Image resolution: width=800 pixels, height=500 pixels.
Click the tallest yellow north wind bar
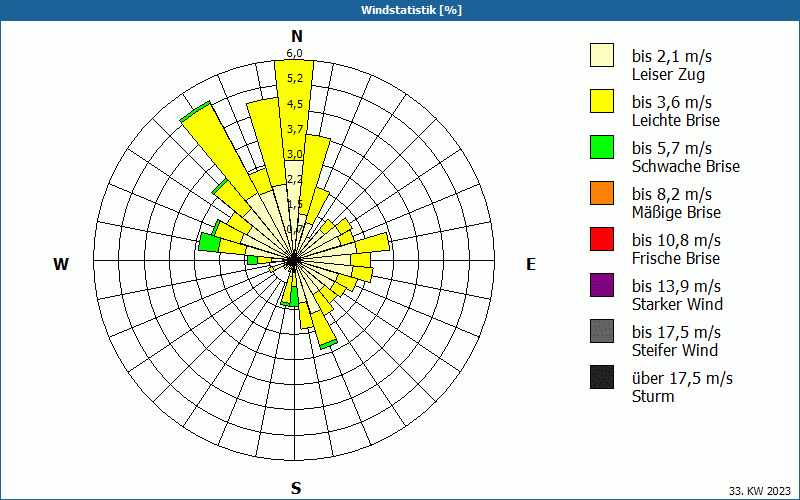[294, 112]
